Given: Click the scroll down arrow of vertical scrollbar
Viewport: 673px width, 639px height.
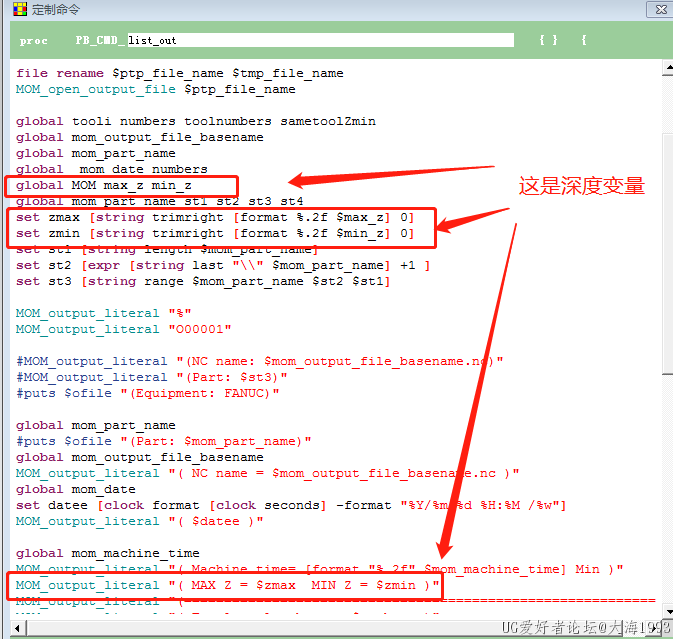Looking at the screenshot, I should (x=668, y=611).
